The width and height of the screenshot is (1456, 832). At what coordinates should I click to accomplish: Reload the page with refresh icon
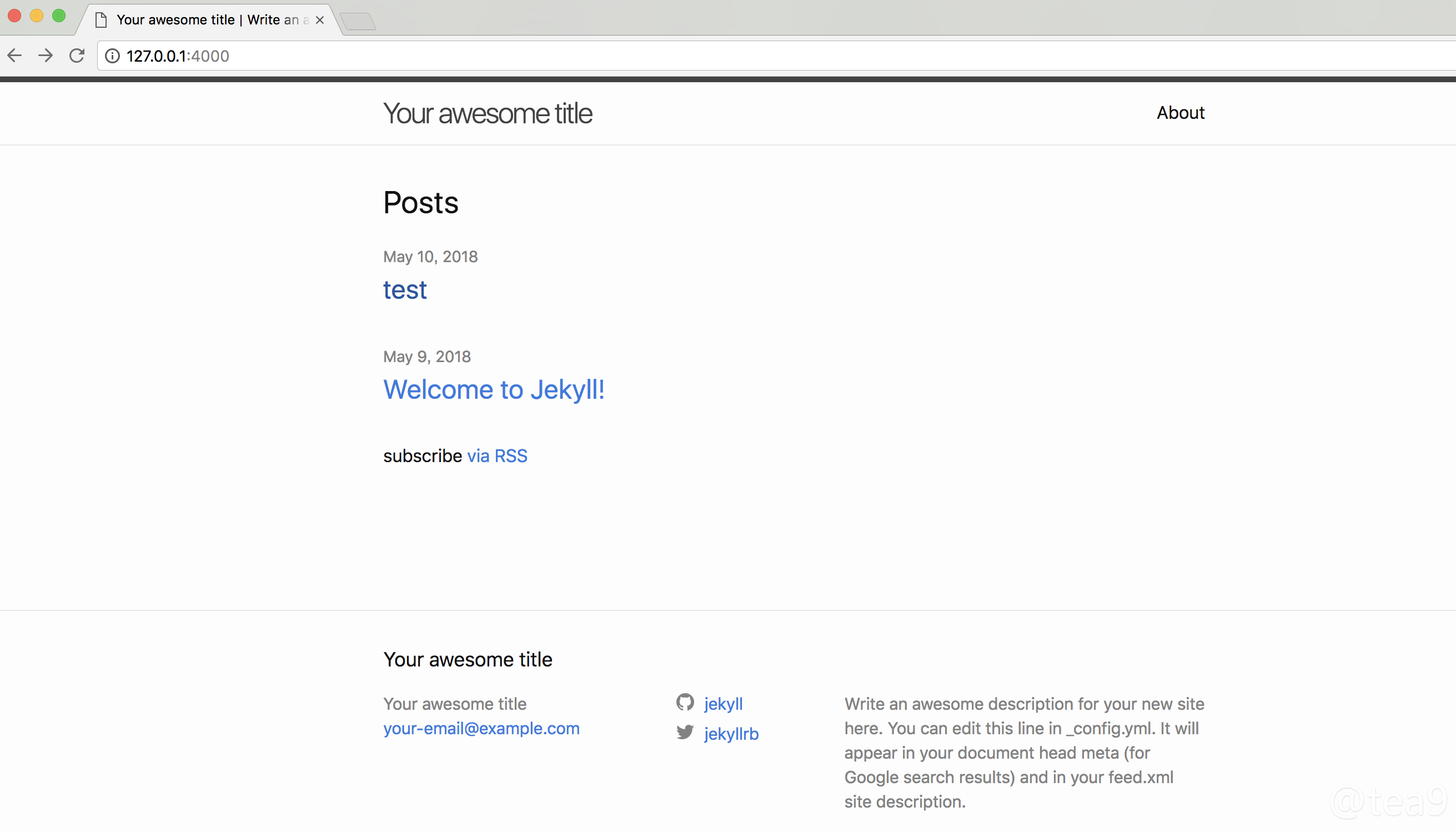click(77, 56)
